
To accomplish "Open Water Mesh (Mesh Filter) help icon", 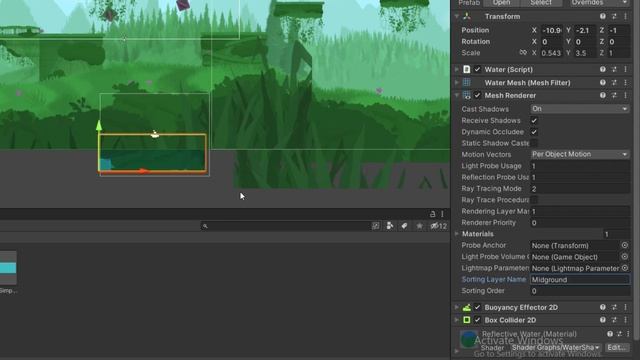I will (602, 82).
